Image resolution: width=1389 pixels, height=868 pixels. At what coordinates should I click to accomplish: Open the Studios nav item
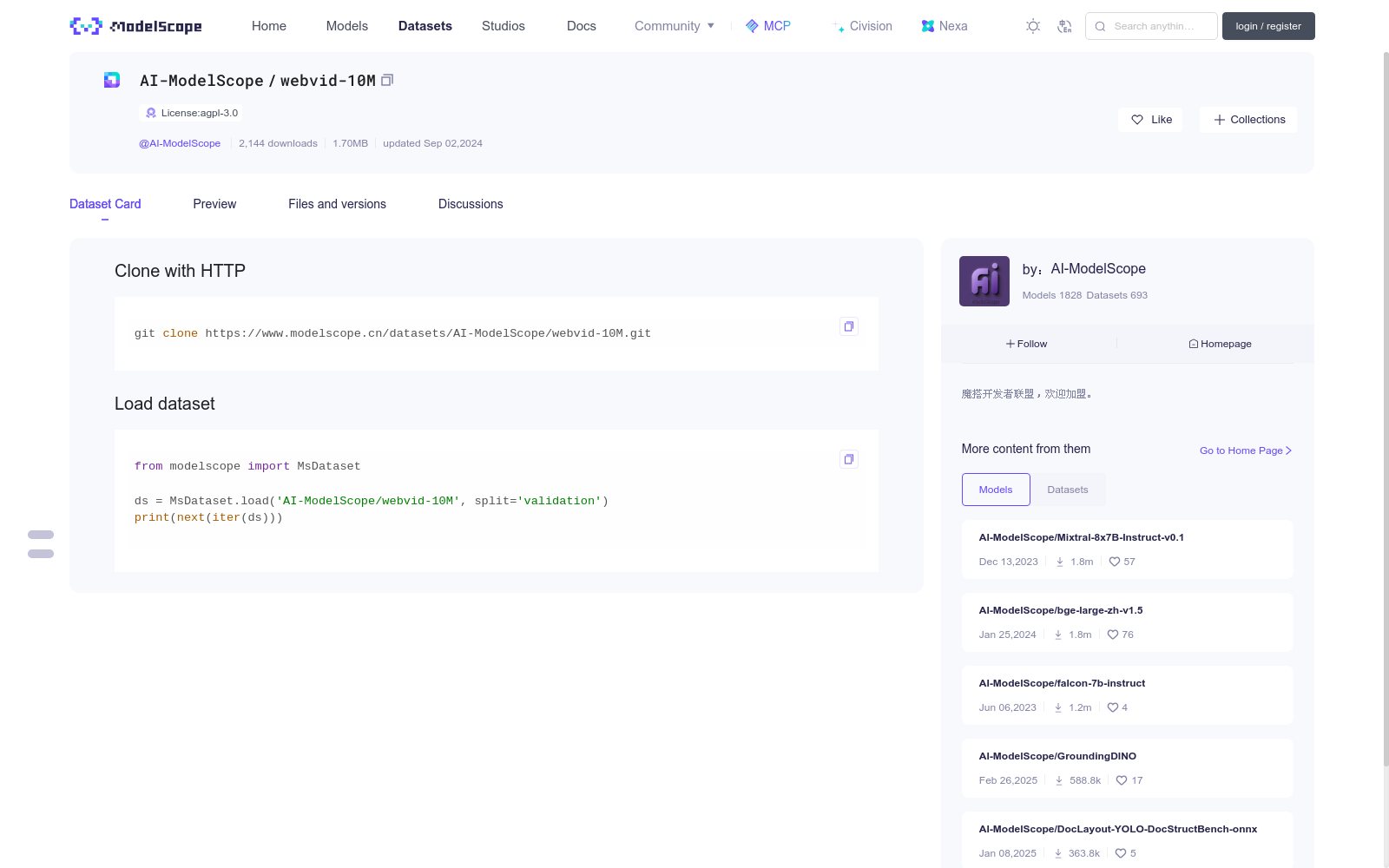pos(504,26)
